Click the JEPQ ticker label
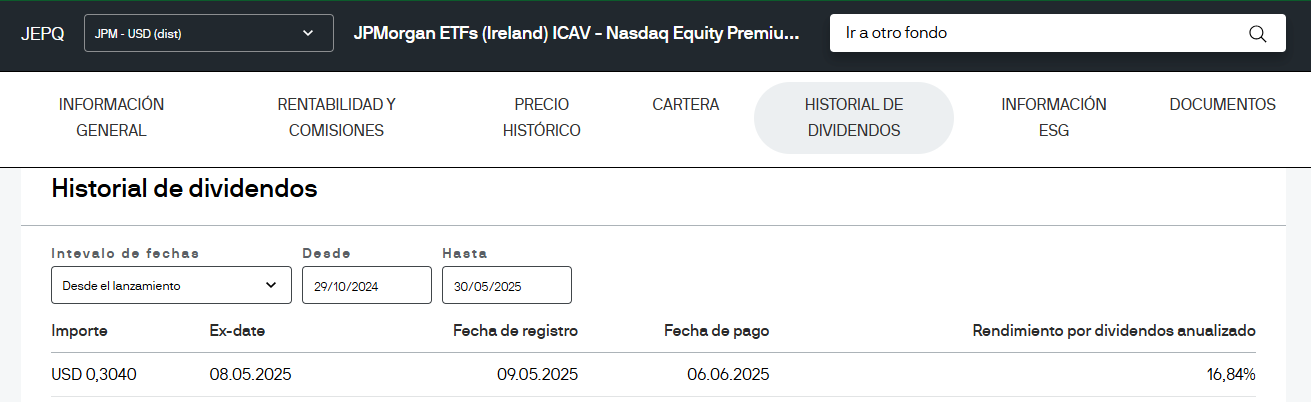The image size is (1311, 402). 42,33
